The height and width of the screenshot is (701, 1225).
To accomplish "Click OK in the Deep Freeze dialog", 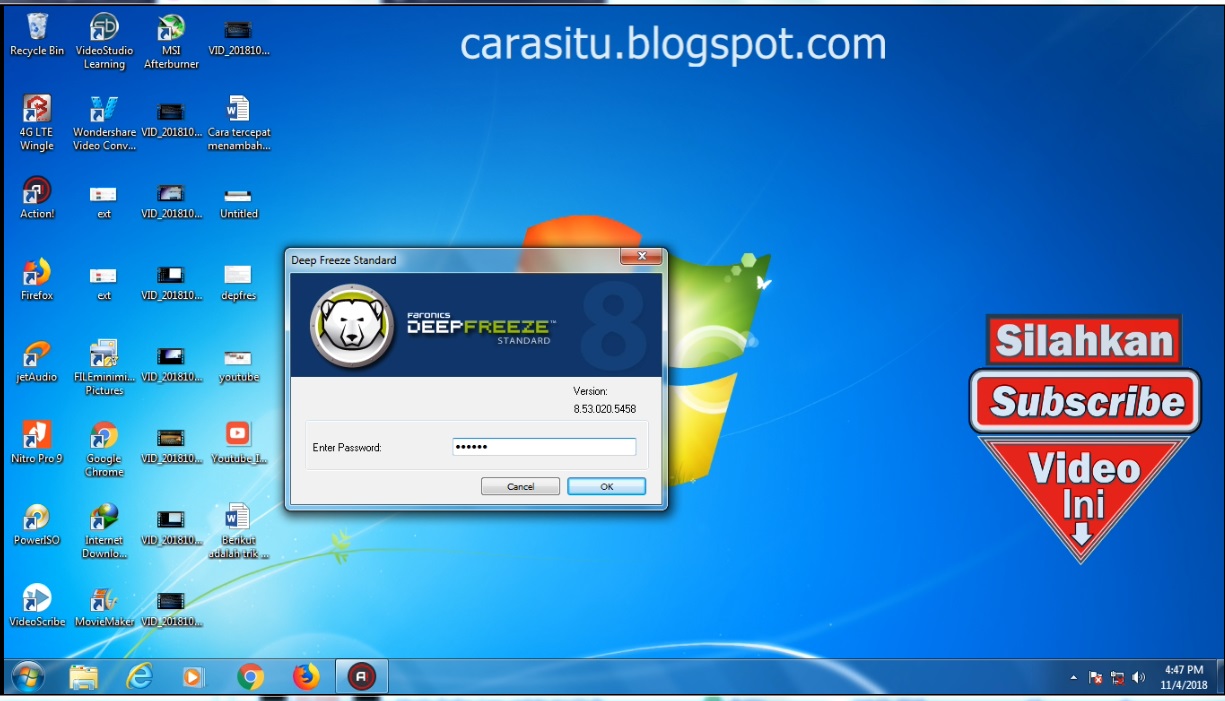I will click(x=606, y=487).
